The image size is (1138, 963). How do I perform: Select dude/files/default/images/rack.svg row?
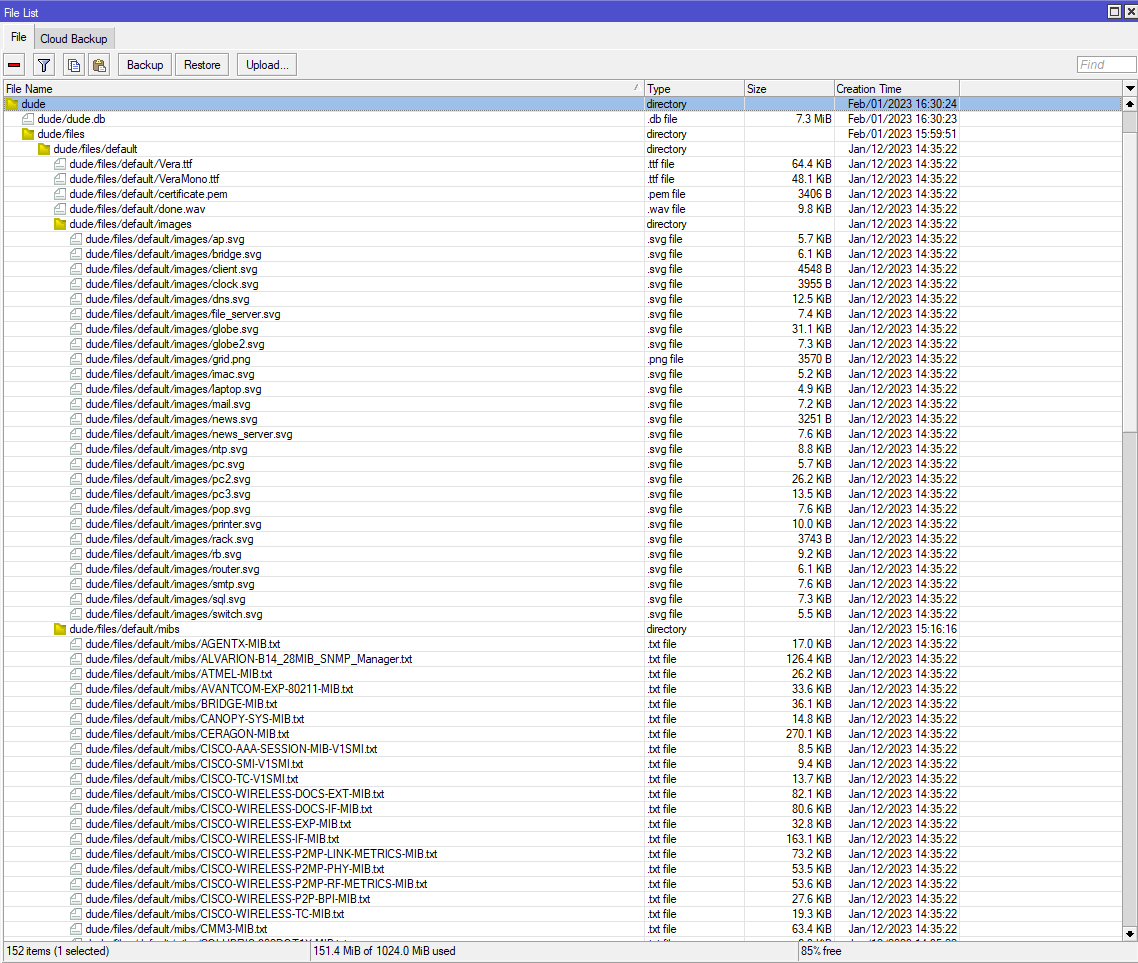pos(562,539)
